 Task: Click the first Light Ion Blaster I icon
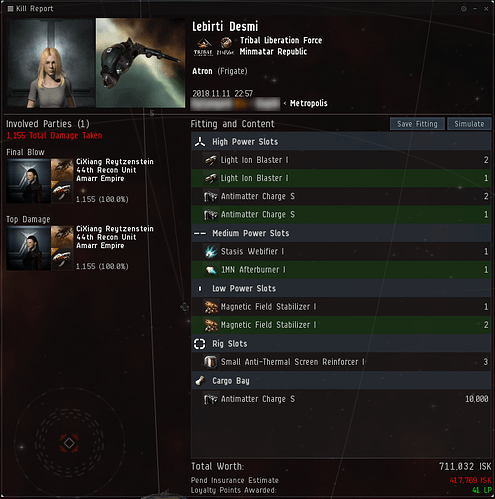pyautogui.click(x=211, y=160)
